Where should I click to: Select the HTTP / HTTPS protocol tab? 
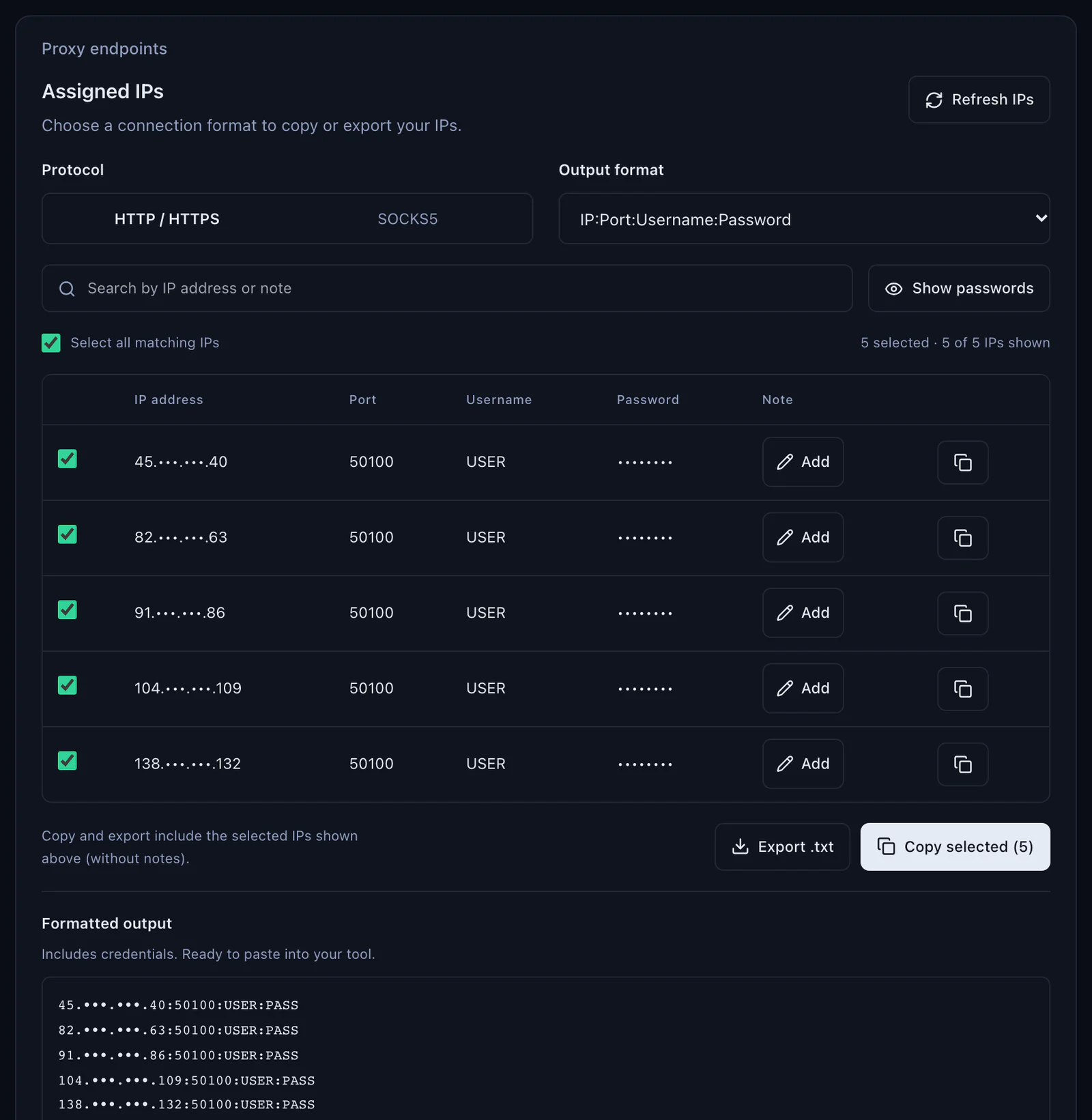(167, 218)
